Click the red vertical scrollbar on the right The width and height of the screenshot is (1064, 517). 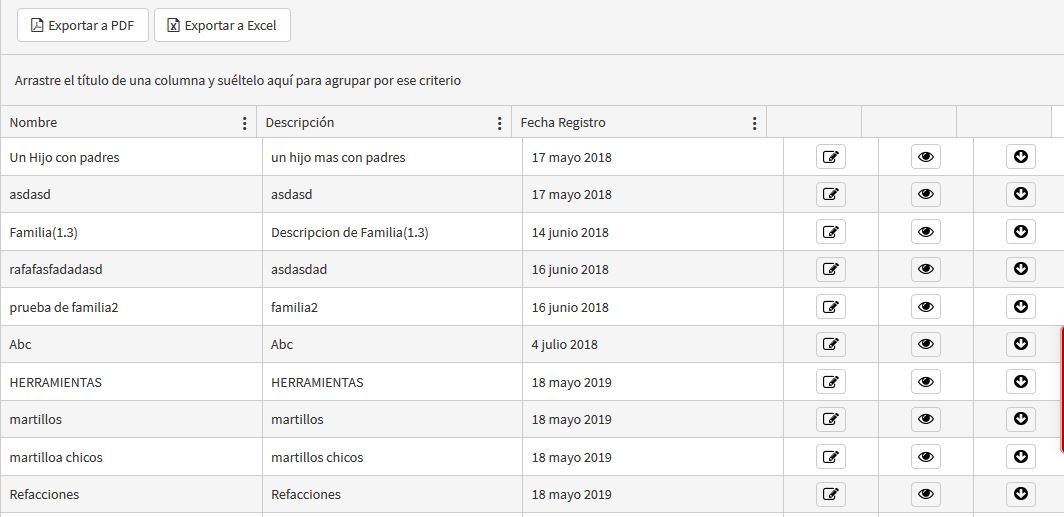1061,390
